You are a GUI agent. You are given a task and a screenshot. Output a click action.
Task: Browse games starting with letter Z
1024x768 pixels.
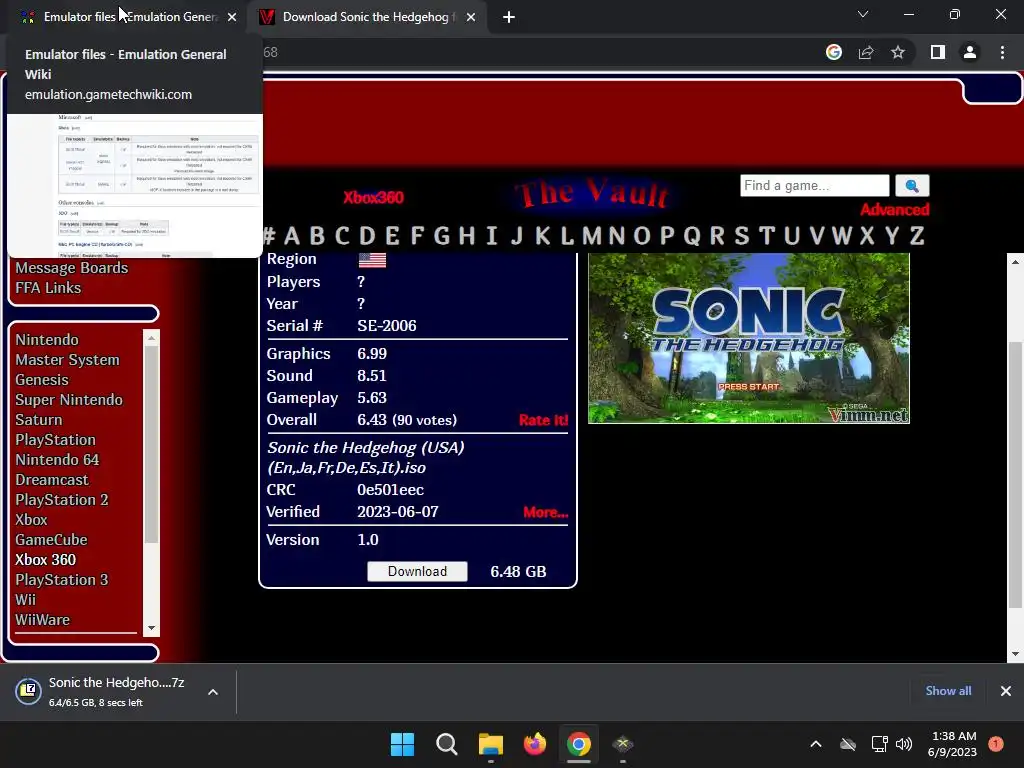[x=917, y=235]
